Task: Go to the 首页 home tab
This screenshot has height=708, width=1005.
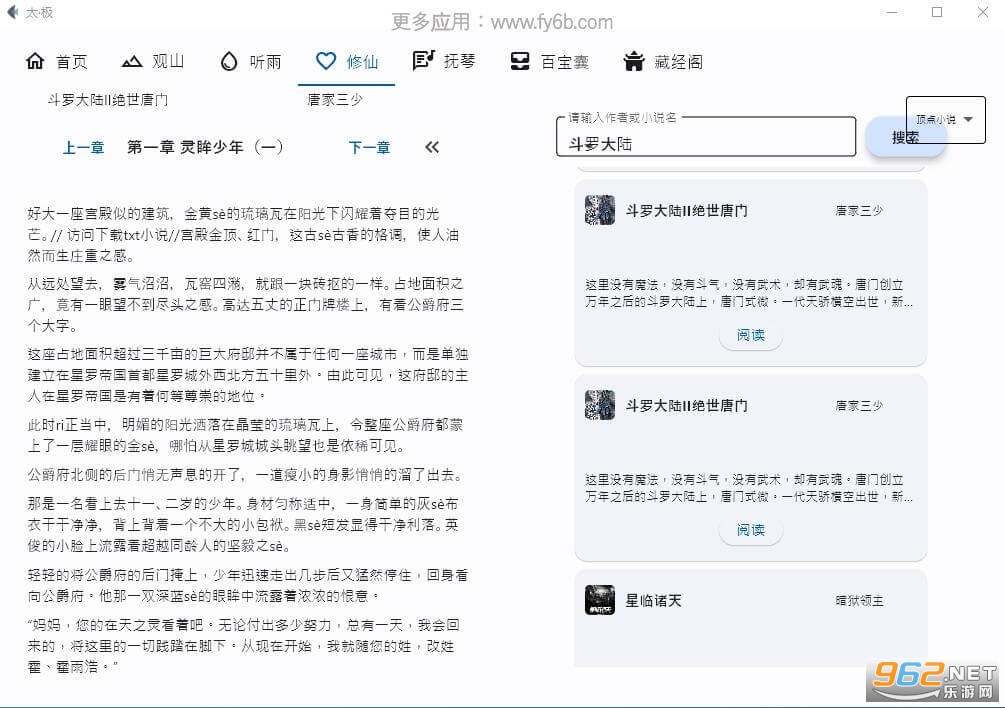Action: coord(56,62)
